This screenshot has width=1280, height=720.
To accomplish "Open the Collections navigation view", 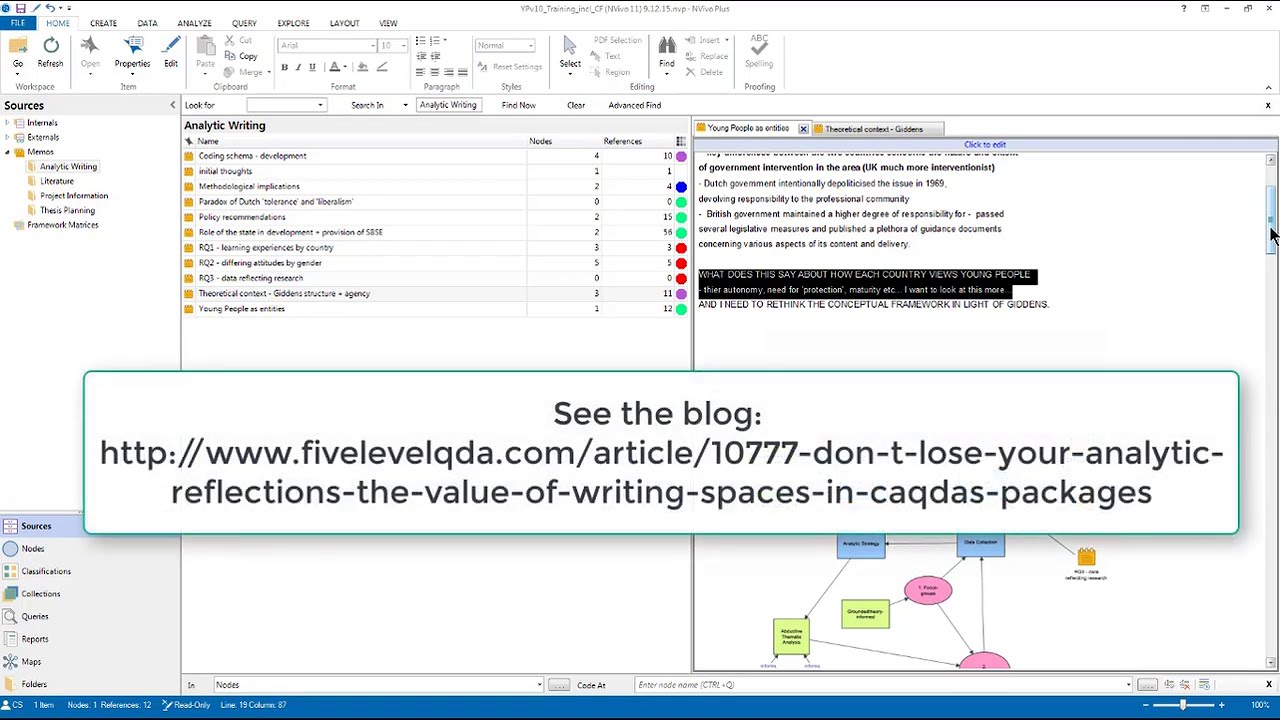I will click(x=41, y=594).
